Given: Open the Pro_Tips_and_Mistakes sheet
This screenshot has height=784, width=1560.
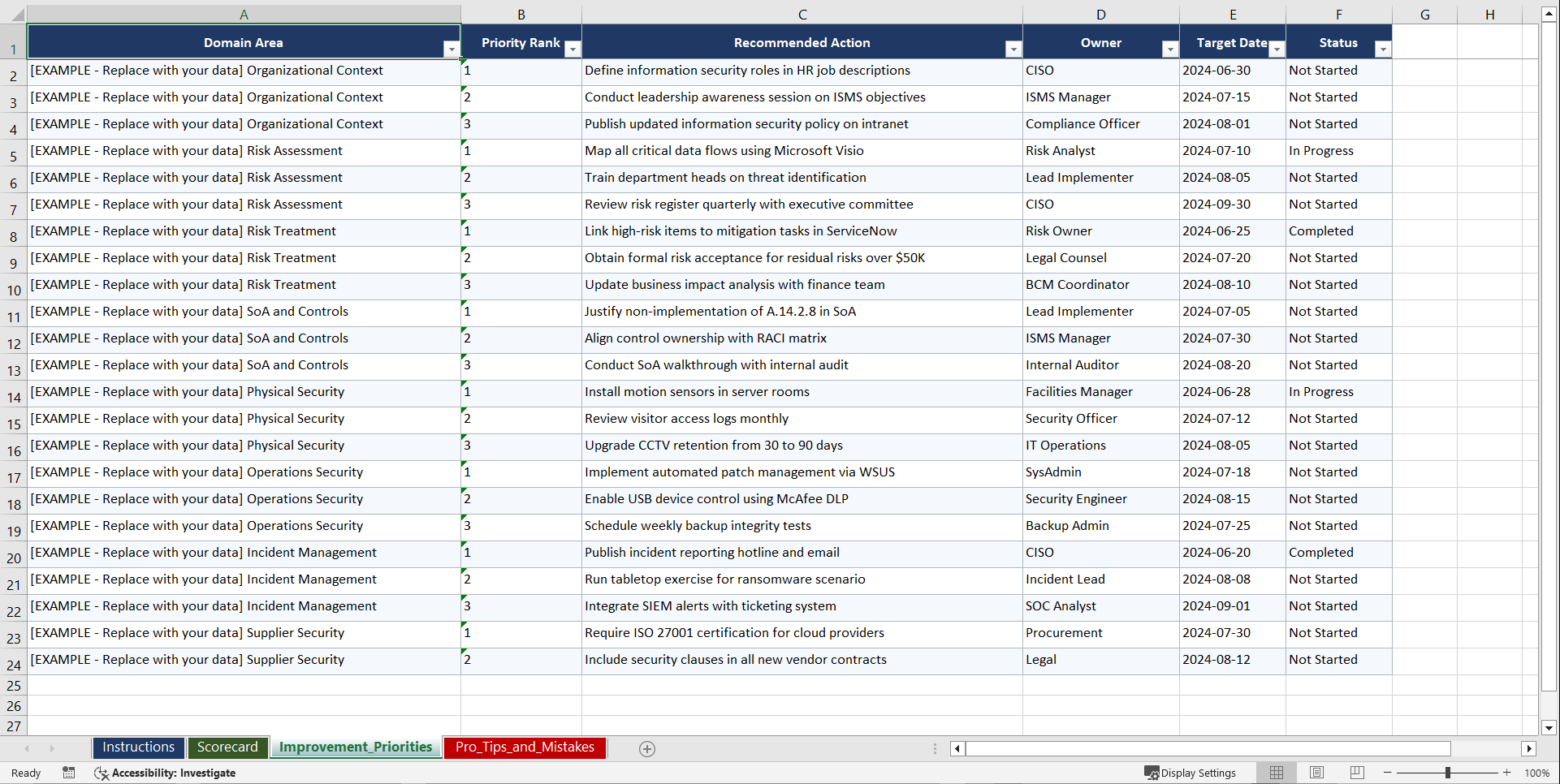Looking at the screenshot, I should [x=524, y=747].
